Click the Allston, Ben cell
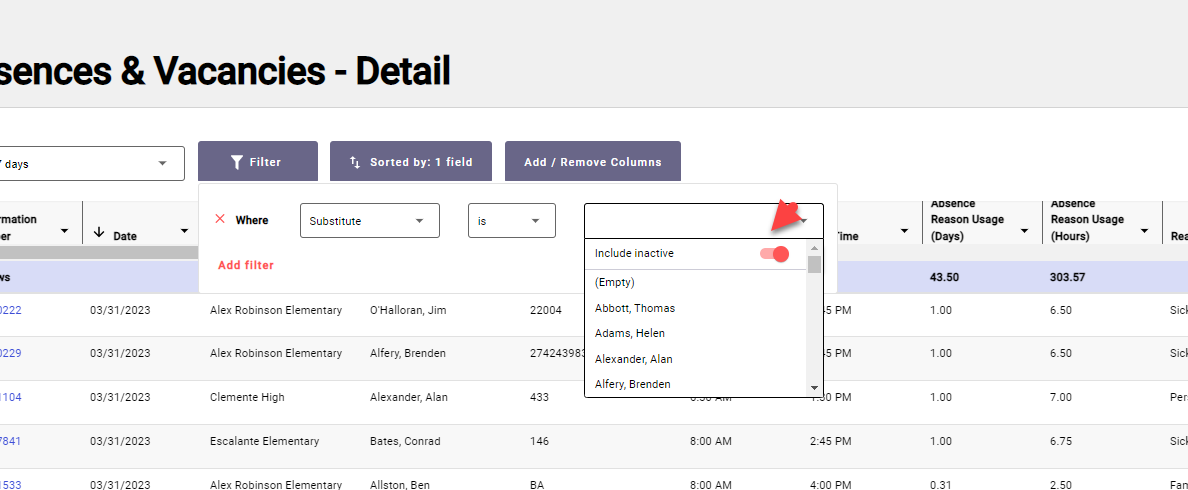 [x=399, y=485]
